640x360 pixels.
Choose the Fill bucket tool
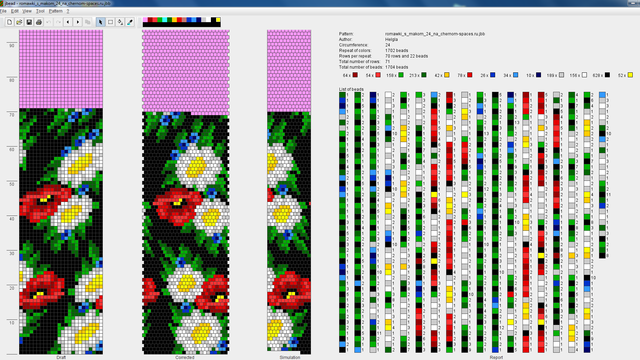click(x=120, y=22)
